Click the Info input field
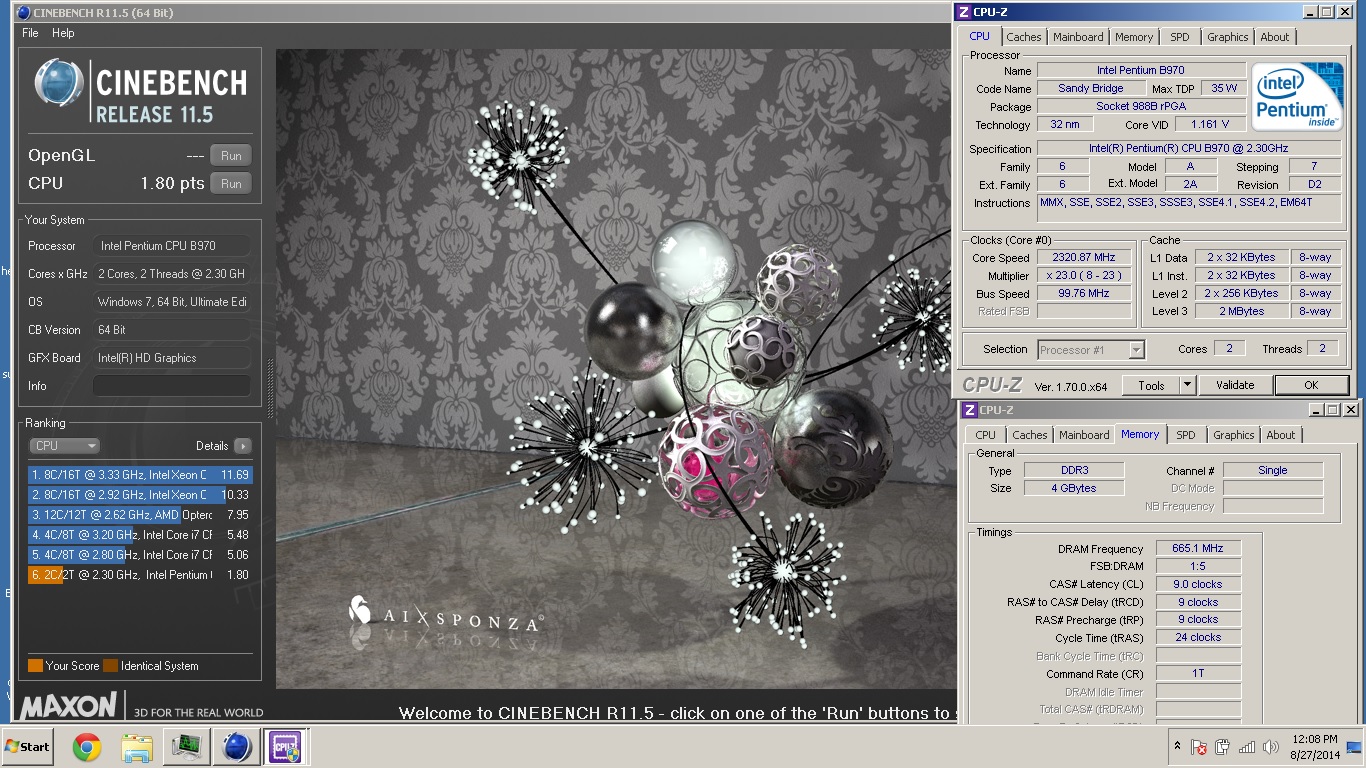Screen dimensions: 1366x768 (171, 386)
